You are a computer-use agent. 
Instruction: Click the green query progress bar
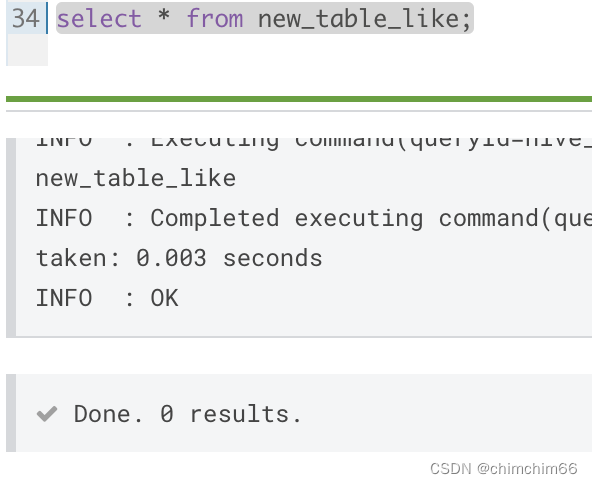point(299,99)
